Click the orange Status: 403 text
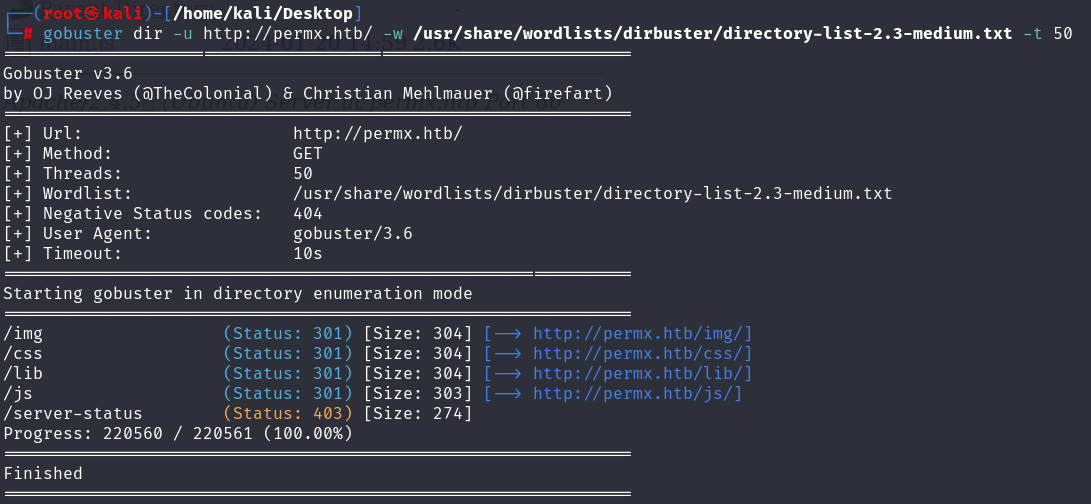1091x504 pixels. pos(288,414)
